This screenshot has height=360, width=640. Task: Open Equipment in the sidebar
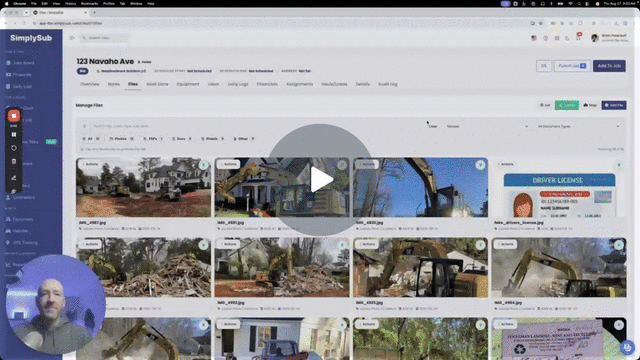pos(20,219)
